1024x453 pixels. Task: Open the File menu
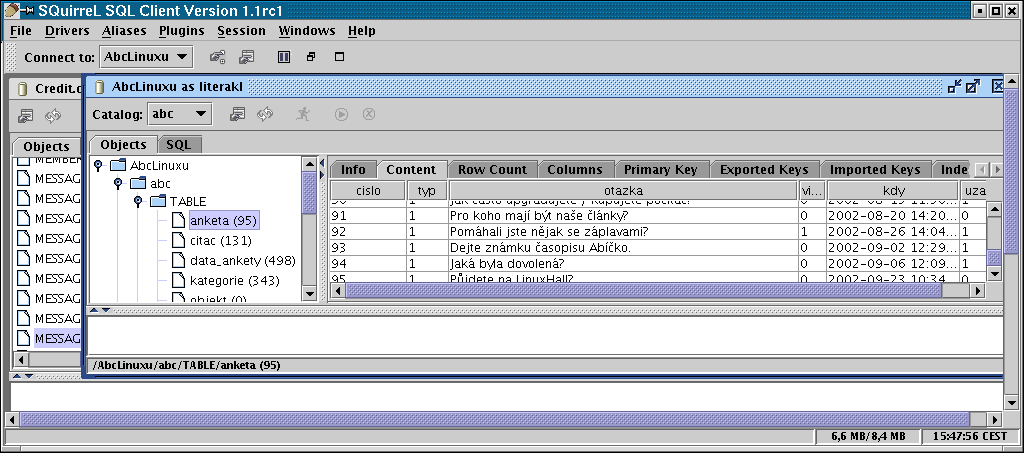click(x=21, y=31)
